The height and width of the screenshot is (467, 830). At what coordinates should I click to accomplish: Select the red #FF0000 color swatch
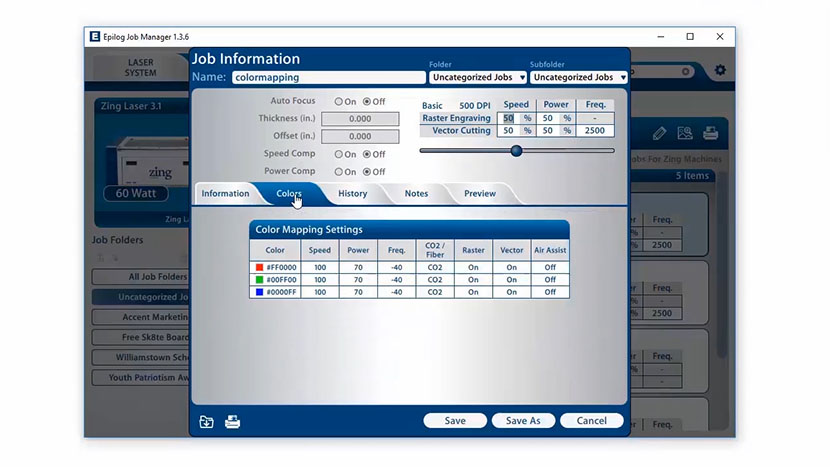(x=258, y=268)
